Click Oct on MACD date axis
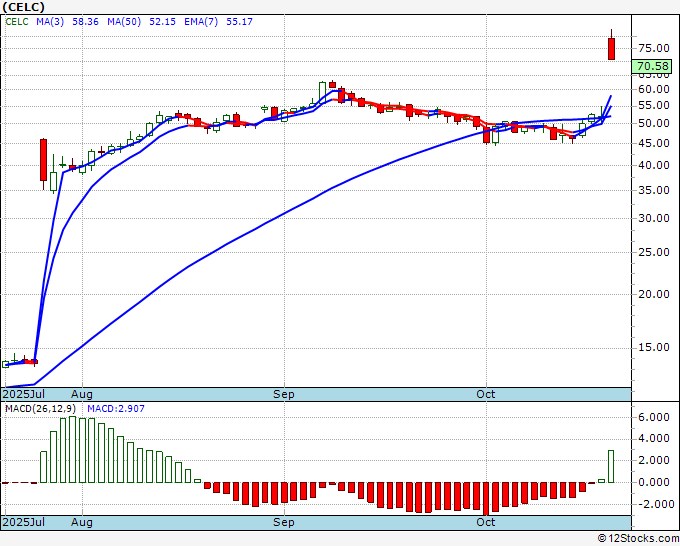680x546 pixels. pos(486,522)
